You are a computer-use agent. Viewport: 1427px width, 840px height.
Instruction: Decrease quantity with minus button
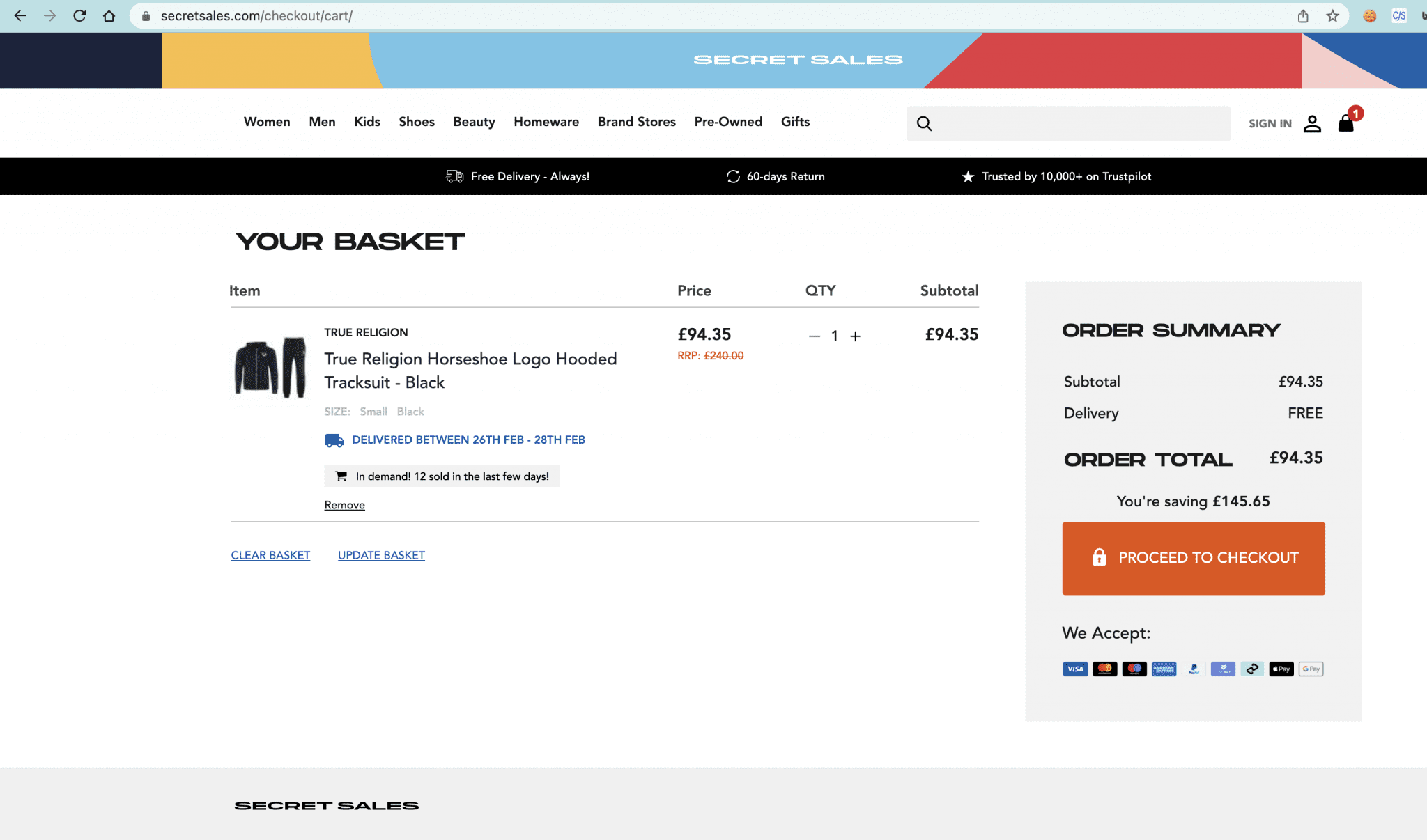click(x=814, y=336)
